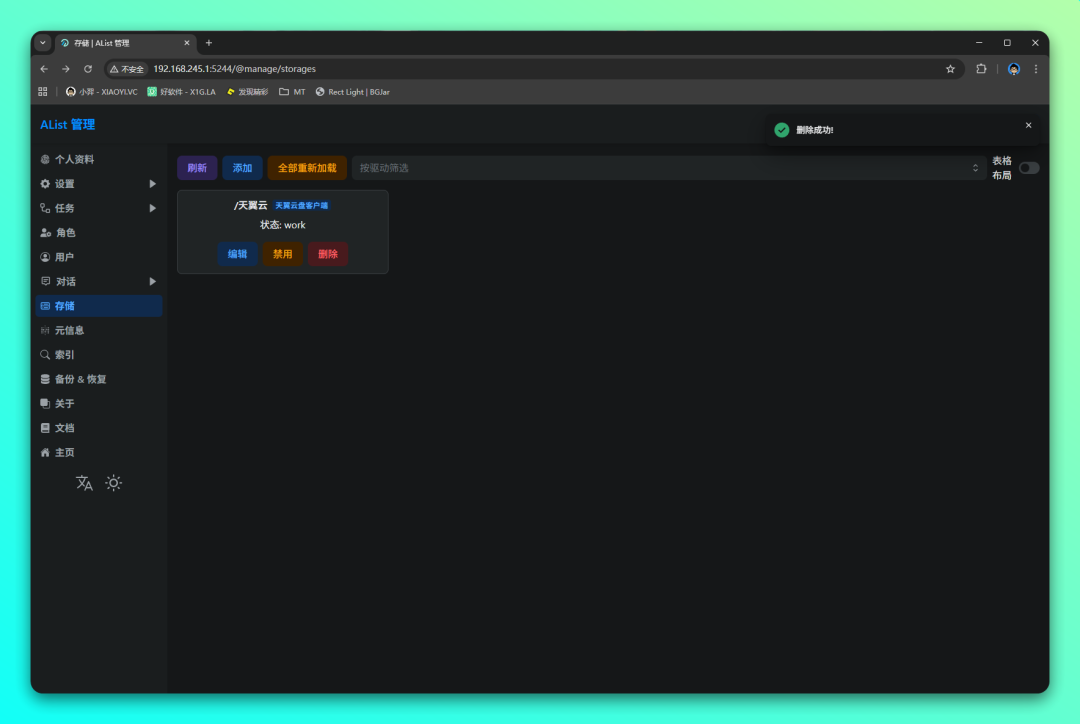Expand the 任务 tasks submenu arrow

[153, 208]
